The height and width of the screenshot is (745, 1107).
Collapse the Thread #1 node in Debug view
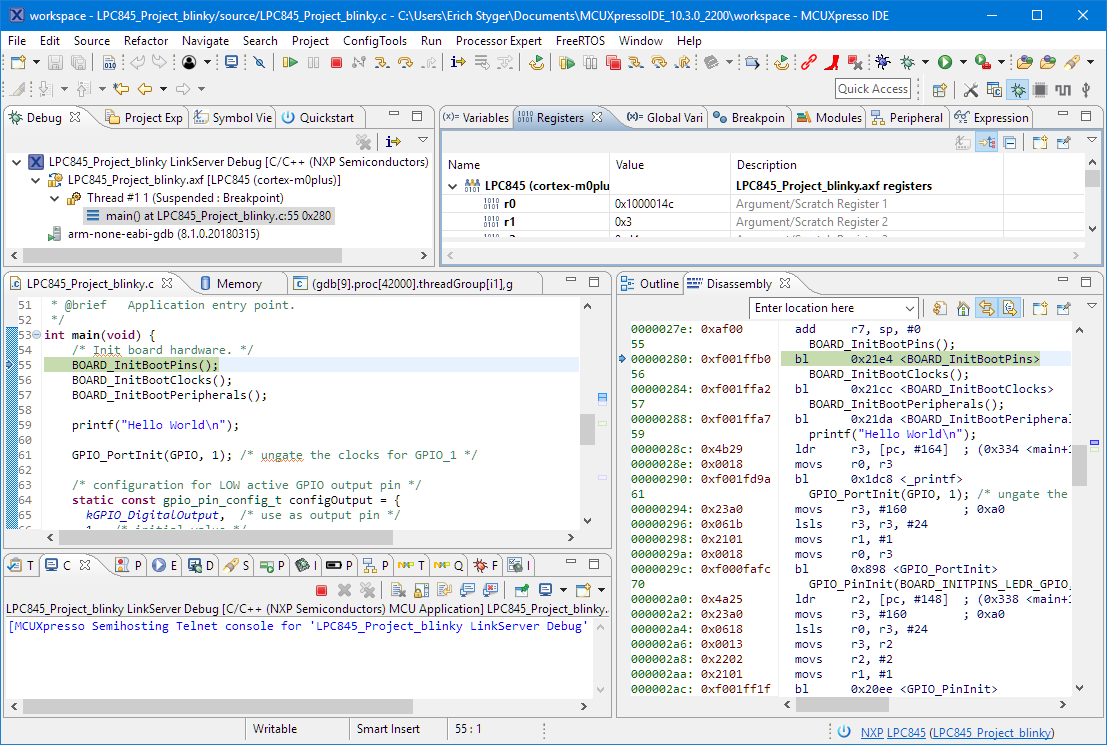click(56, 198)
